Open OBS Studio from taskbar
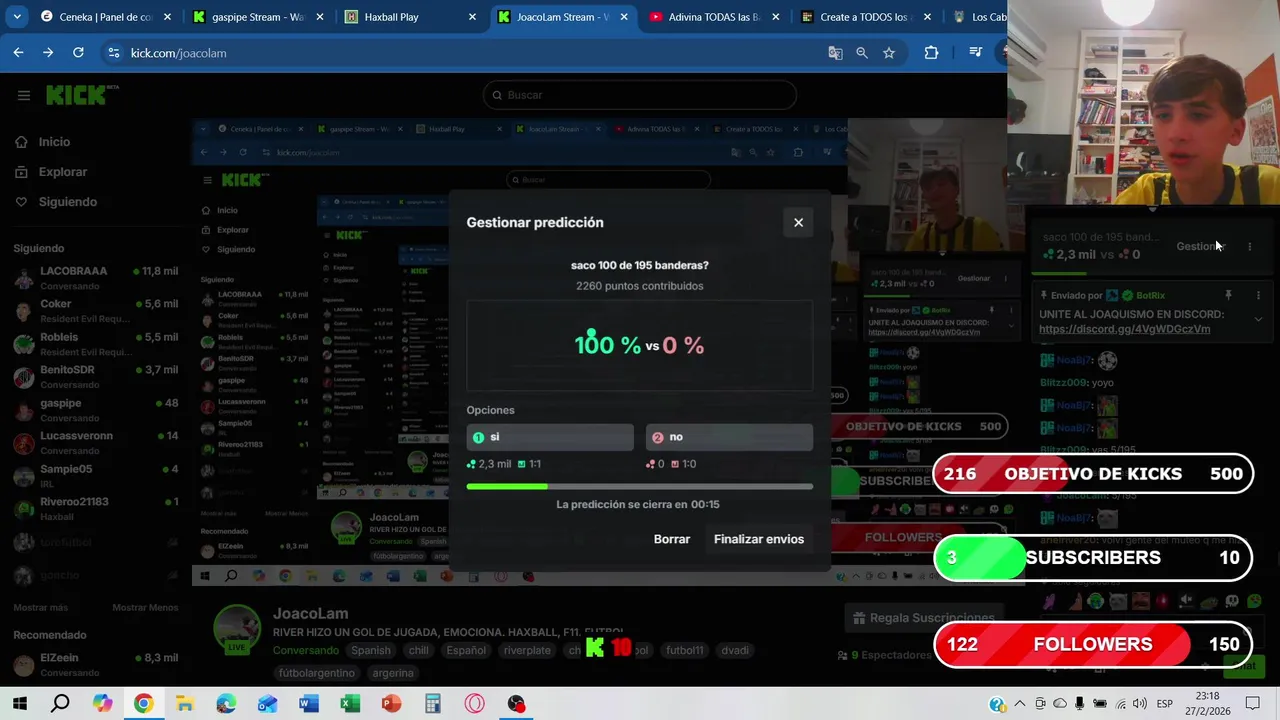1280x720 pixels. point(516,704)
